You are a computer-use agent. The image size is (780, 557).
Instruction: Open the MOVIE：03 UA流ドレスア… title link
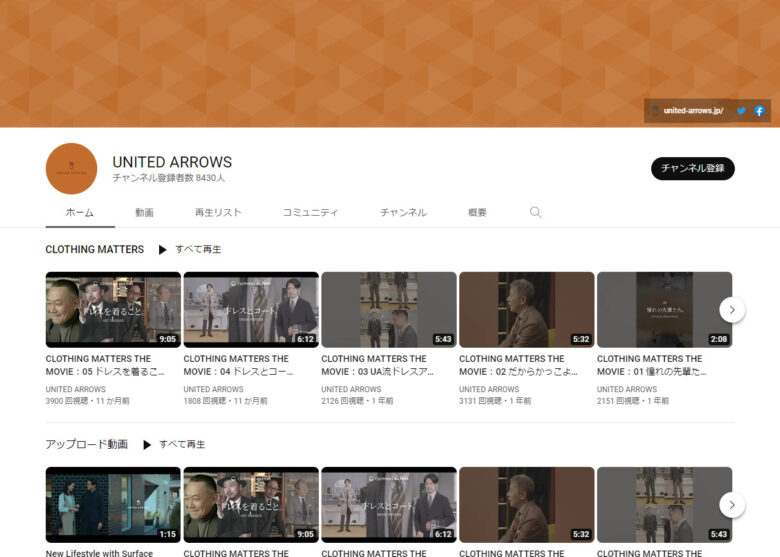click(x=377, y=365)
